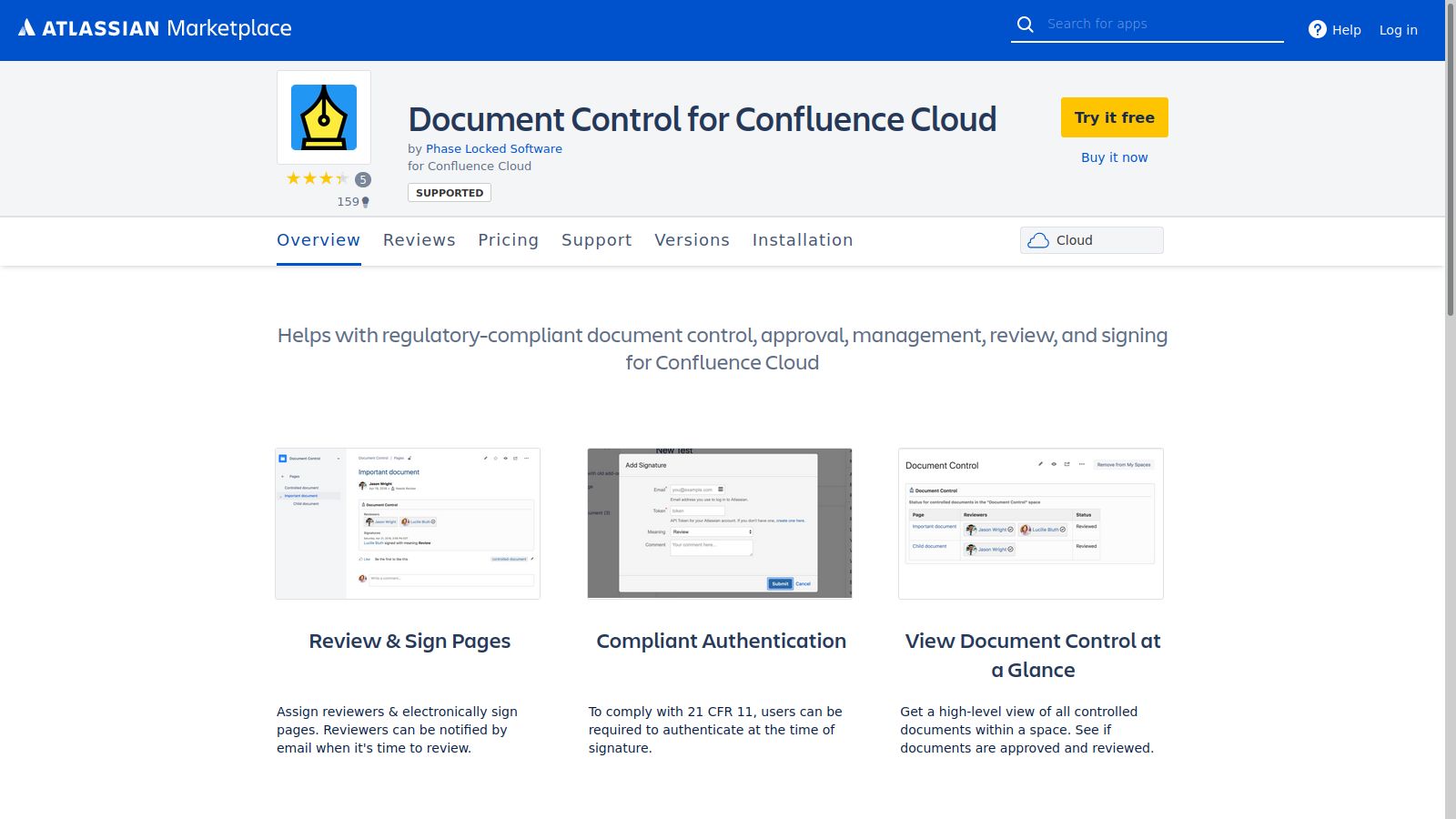This screenshot has width=1456, height=819.
Task: Go to the Support tab
Action: [597, 240]
